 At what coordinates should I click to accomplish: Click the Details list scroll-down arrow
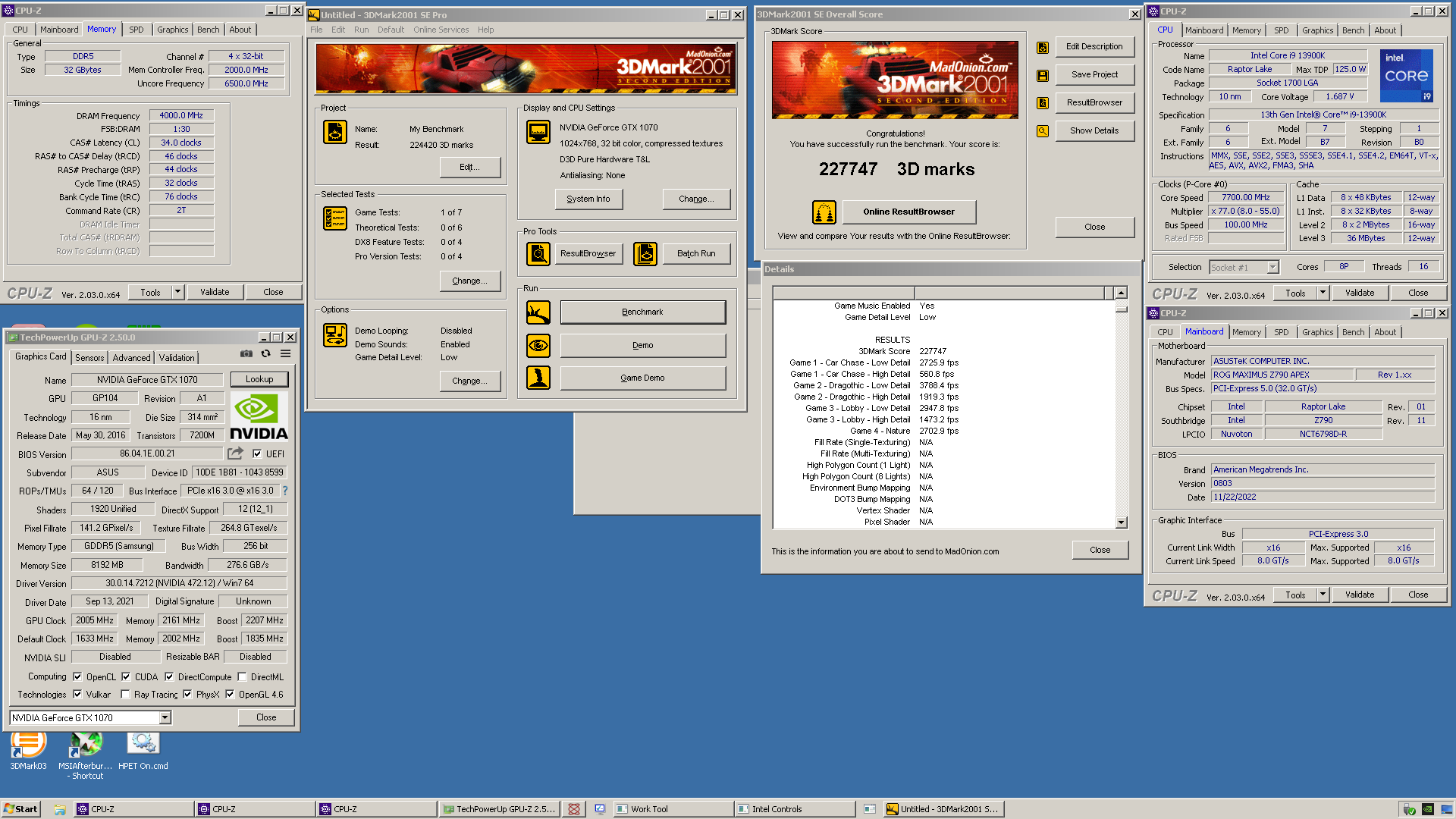1122,522
